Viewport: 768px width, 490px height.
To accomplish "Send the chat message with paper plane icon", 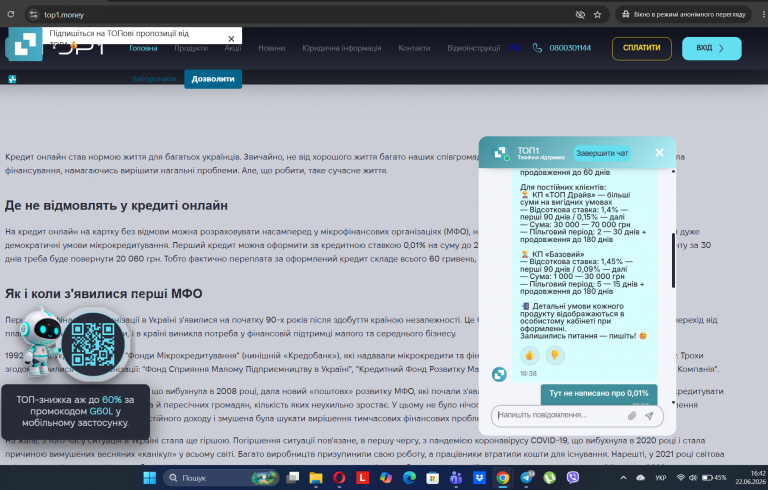I will pos(649,416).
